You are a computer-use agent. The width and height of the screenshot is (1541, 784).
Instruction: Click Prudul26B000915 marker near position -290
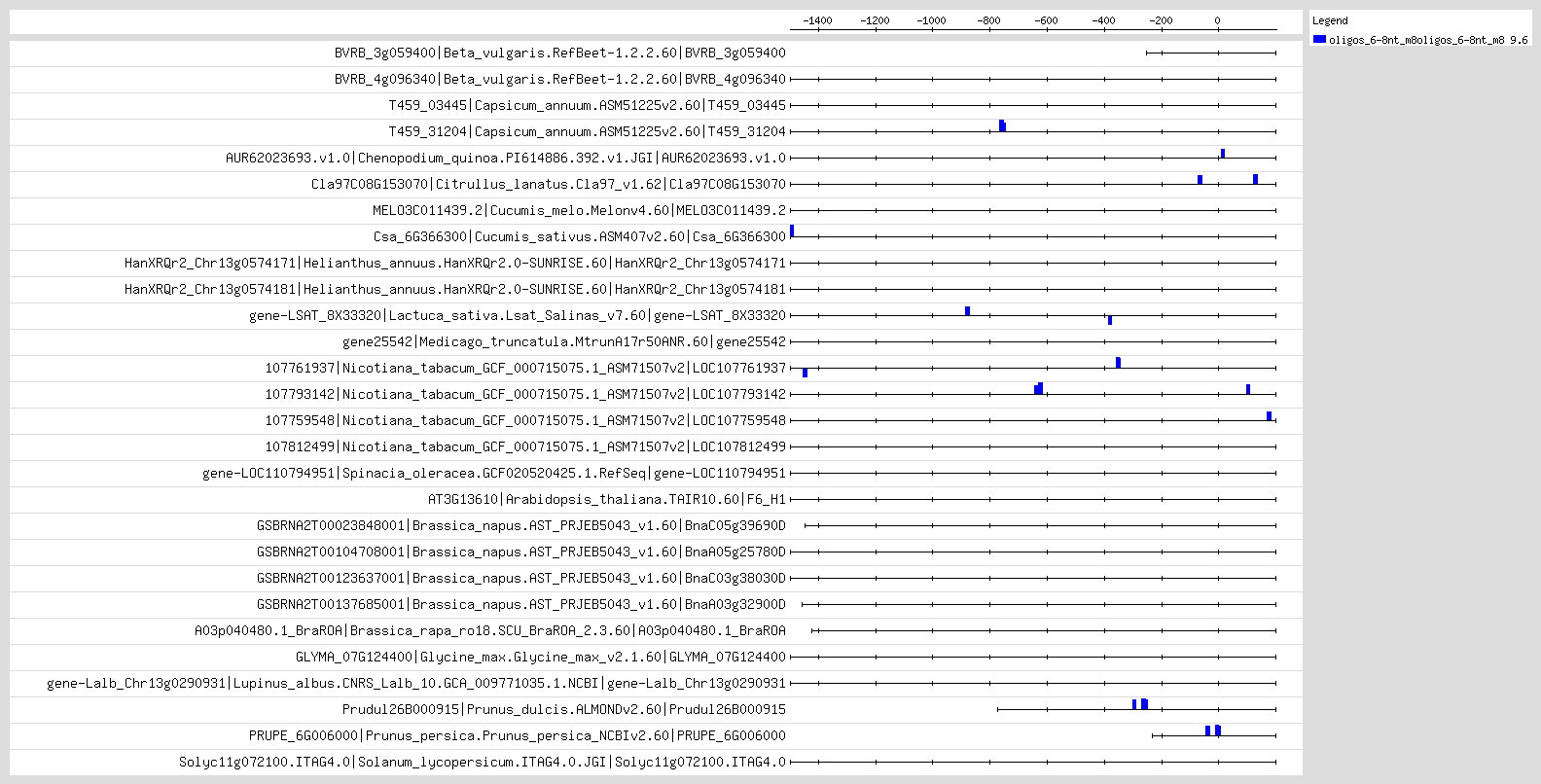click(x=1134, y=704)
